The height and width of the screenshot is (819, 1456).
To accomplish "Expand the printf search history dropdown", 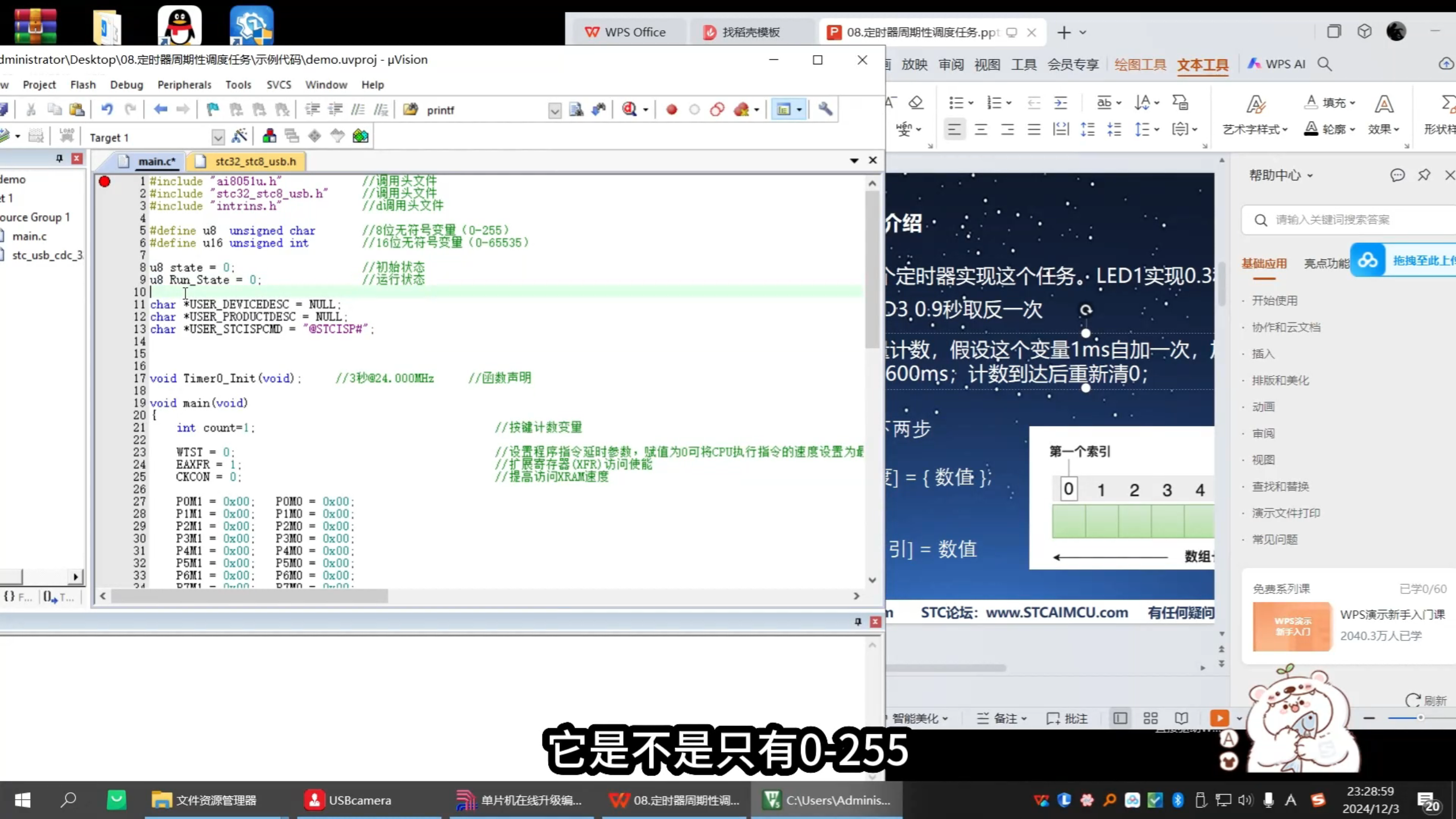I will tap(555, 110).
